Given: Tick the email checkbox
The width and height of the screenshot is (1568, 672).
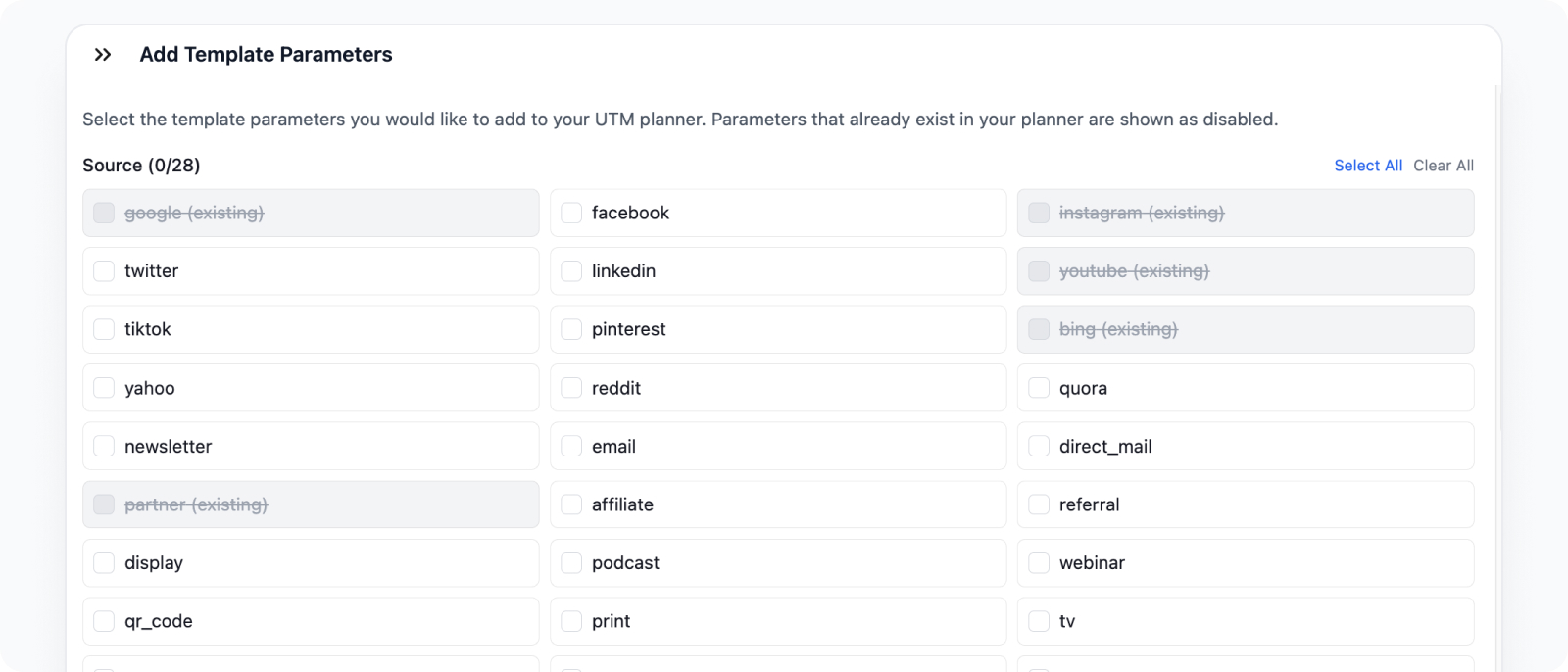Looking at the screenshot, I should tap(571, 446).
